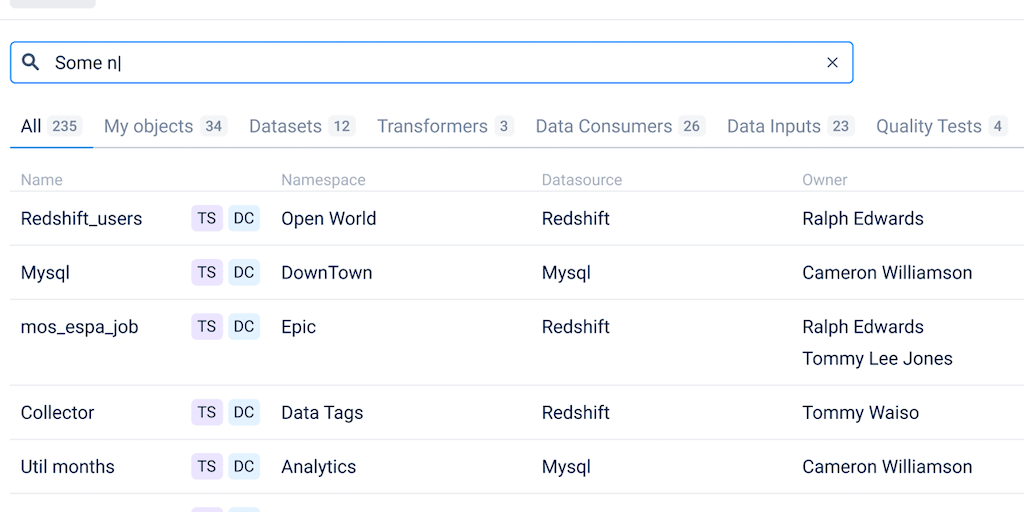Open the My objects tab
Screen dimensions: 1024x512
pos(165,126)
